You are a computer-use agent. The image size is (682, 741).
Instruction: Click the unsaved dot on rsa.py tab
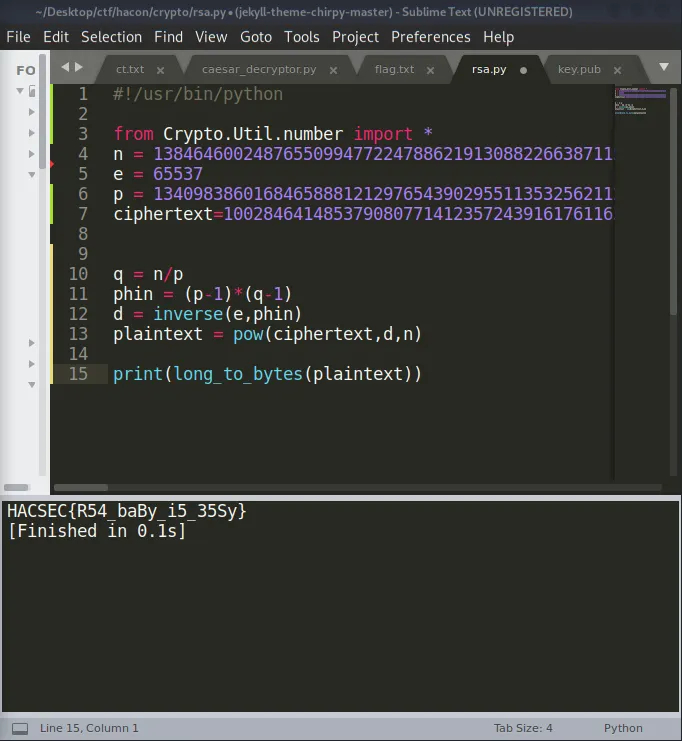[x=523, y=70]
